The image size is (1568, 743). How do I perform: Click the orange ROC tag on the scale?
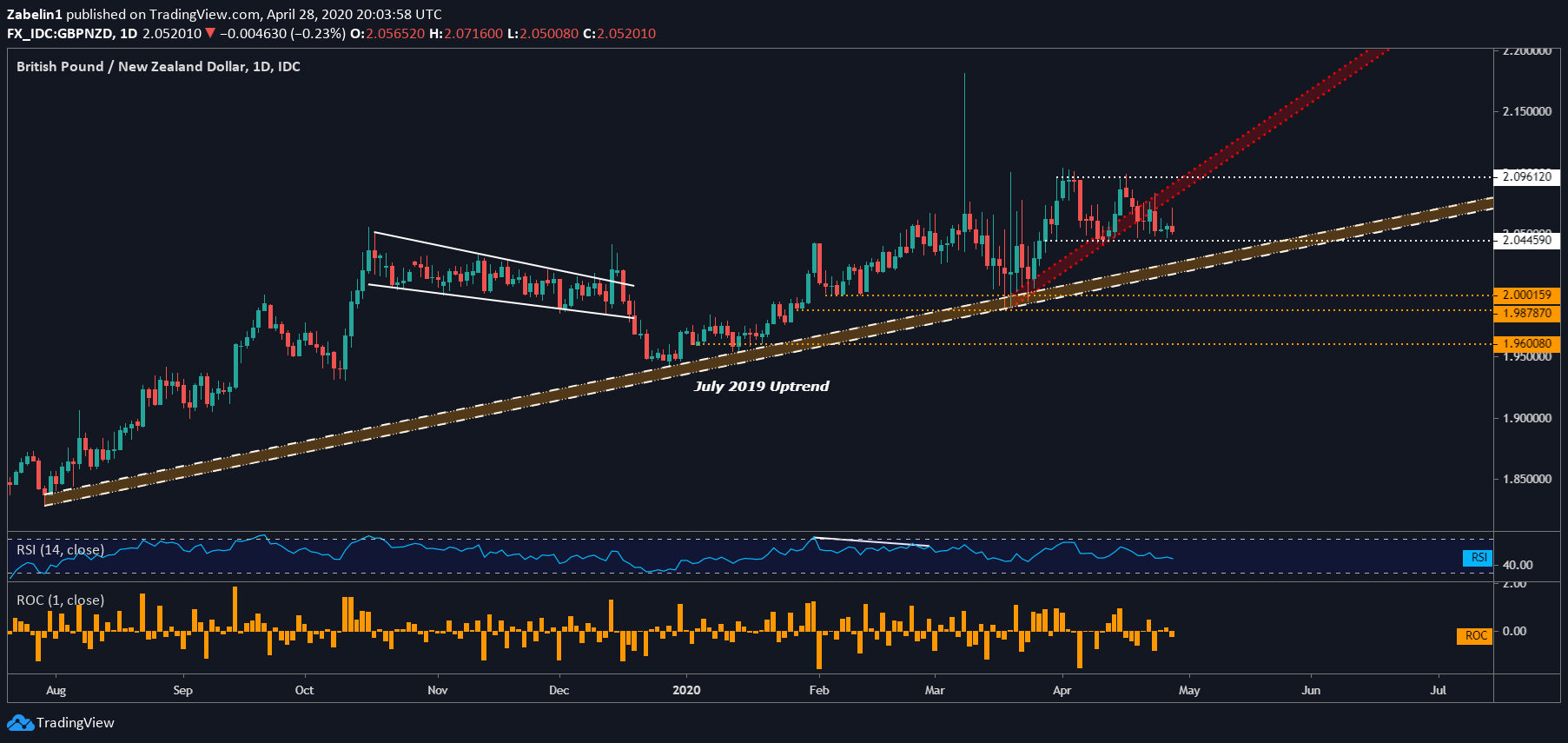coord(1475,636)
